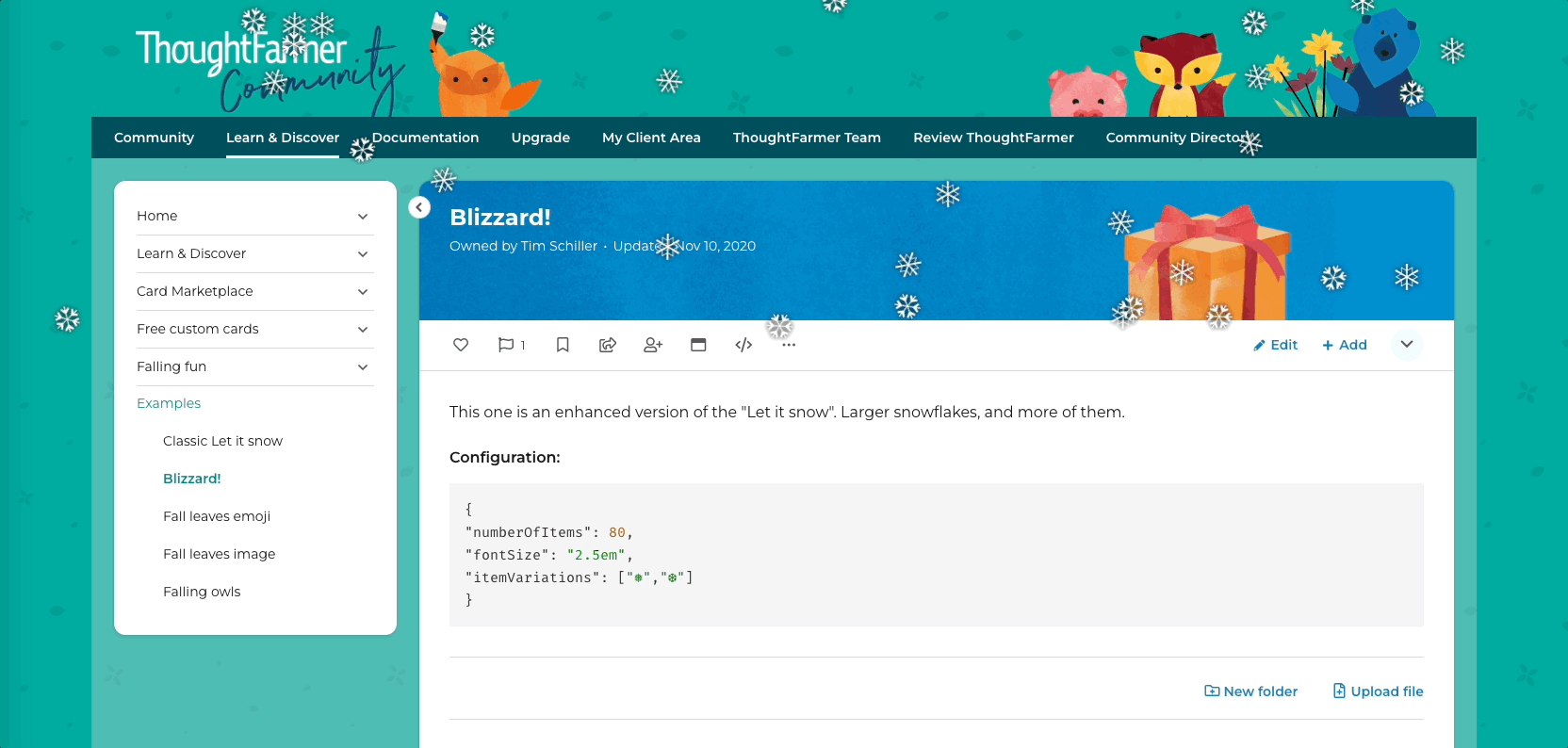Open the page view window icon
This screenshot has height=748, width=1568.
(698, 345)
